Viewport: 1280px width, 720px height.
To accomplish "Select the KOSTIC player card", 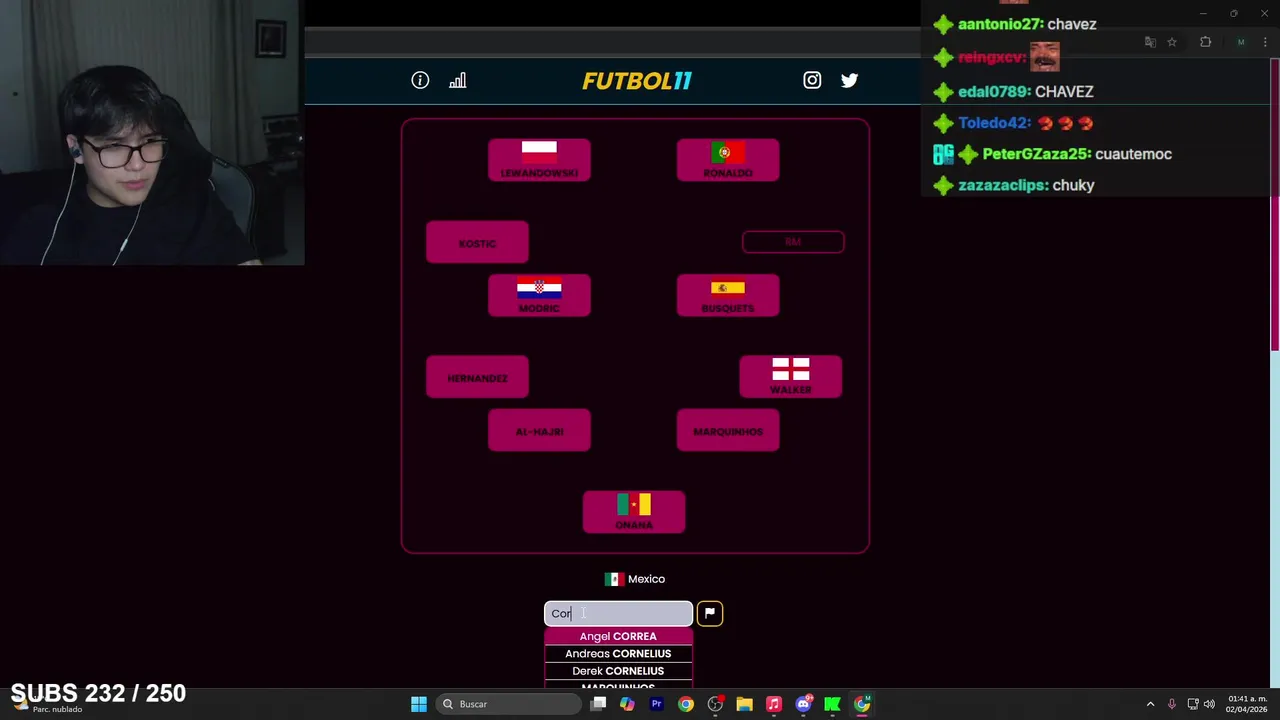I will [x=477, y=243].
